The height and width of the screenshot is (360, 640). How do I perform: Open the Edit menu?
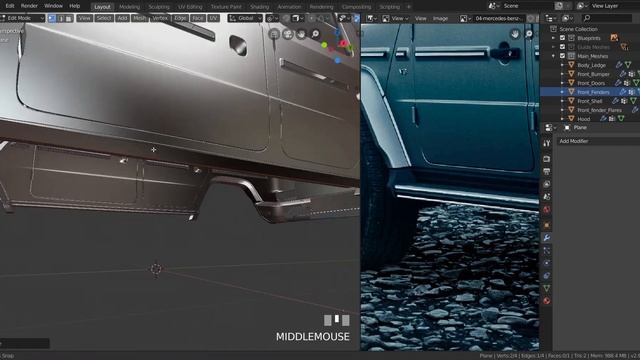10,6
